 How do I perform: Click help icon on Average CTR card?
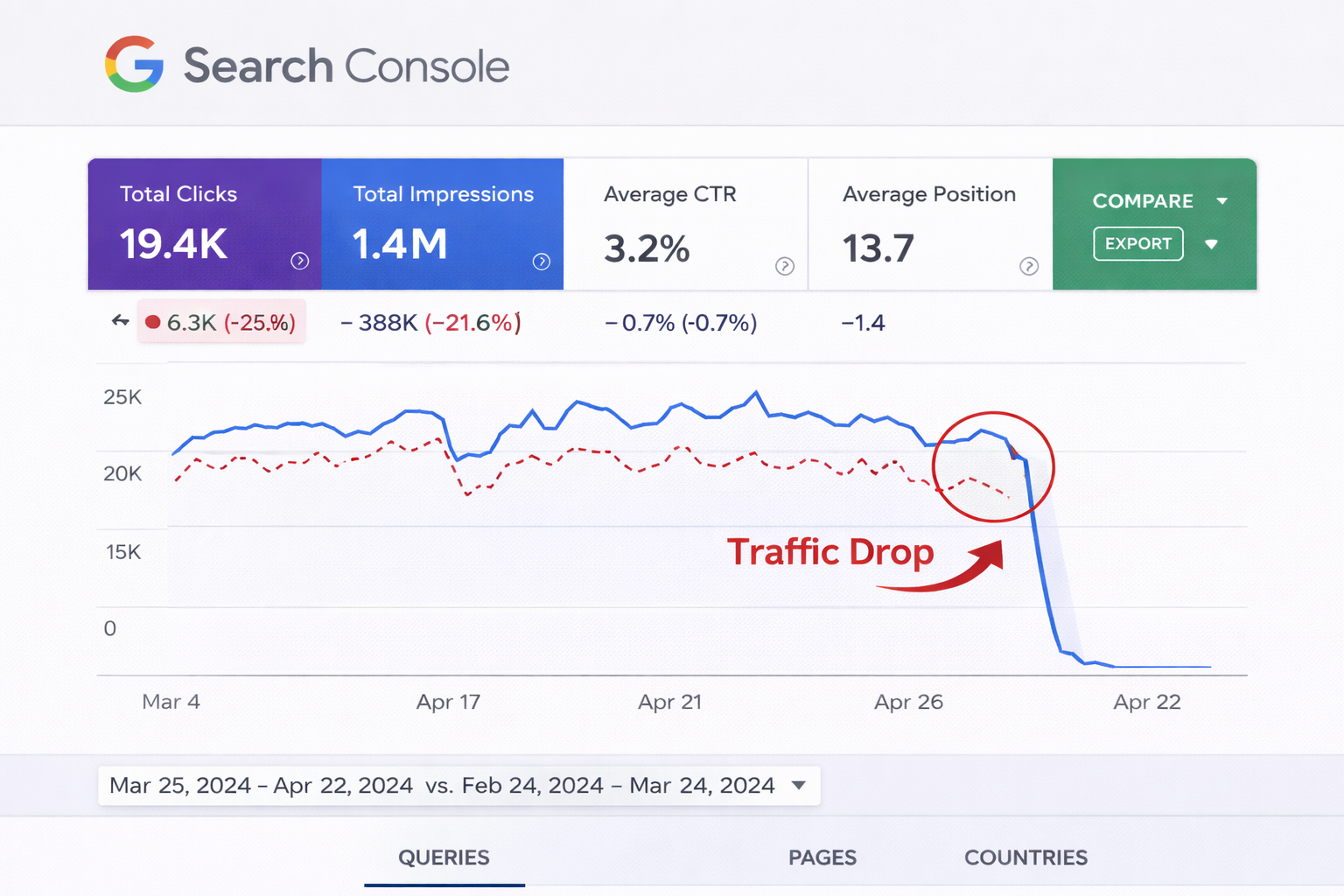click(x=785, y=266)
